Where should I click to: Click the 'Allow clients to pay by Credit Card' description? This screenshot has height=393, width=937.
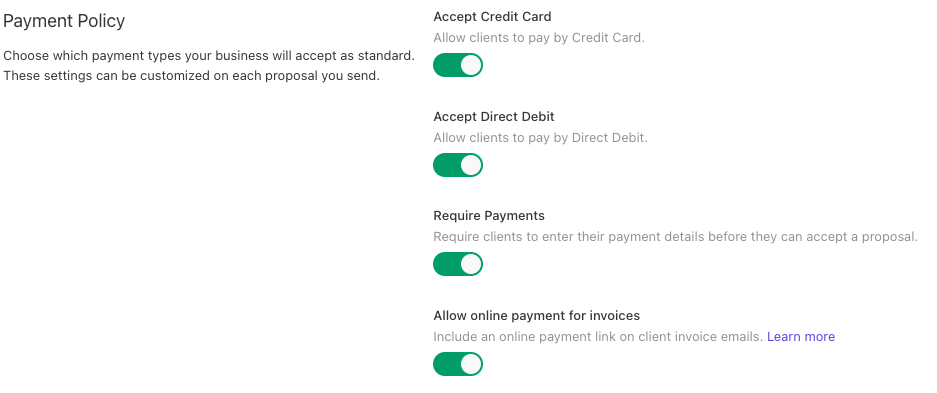point(539,38)
